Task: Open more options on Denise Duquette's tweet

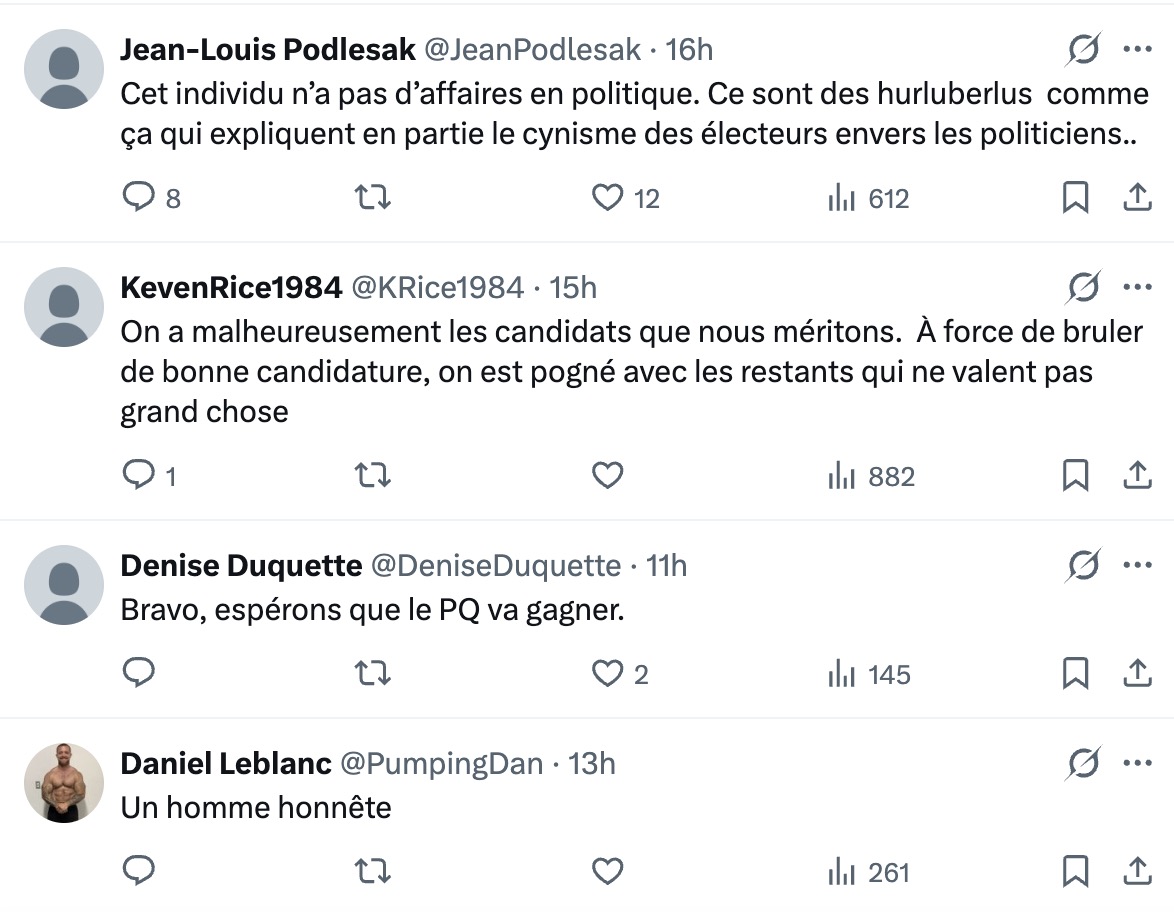Action: pyautogui.click(x=1137, y=565)
